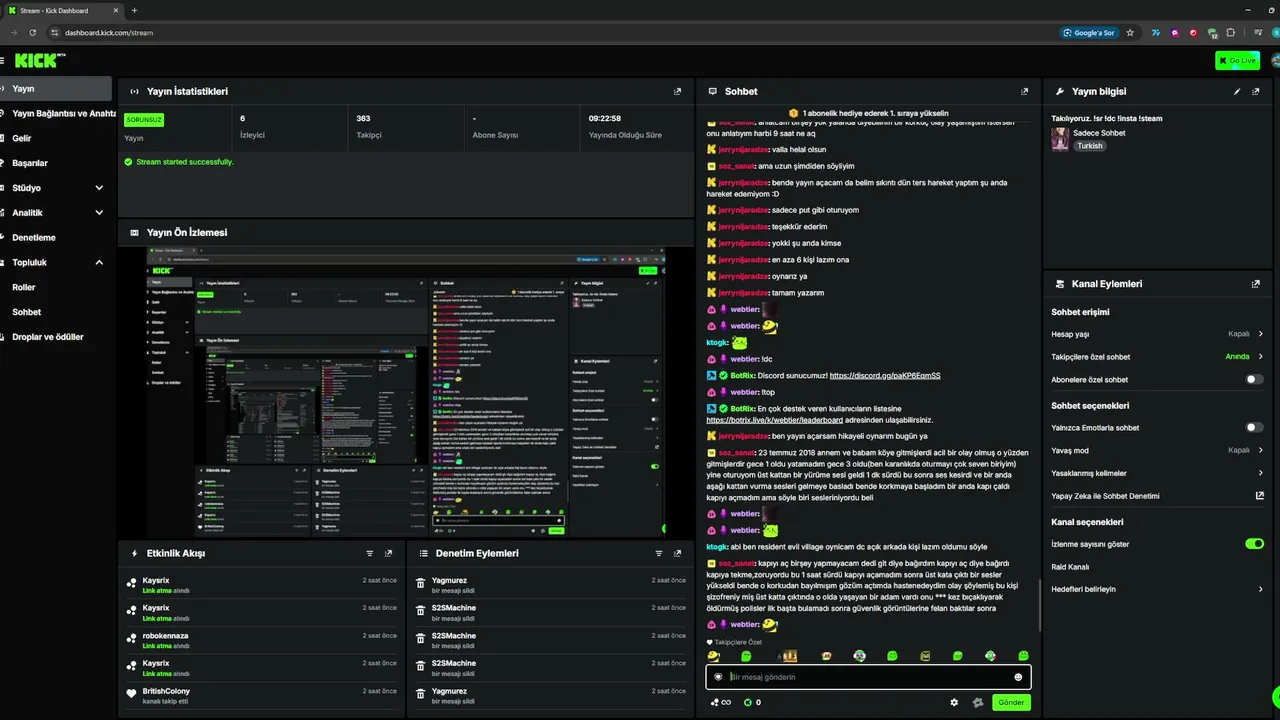Pop out the Denetim Eylemleri panel
The width and height of the screenshot is (1280, 720).
[677, 553]
